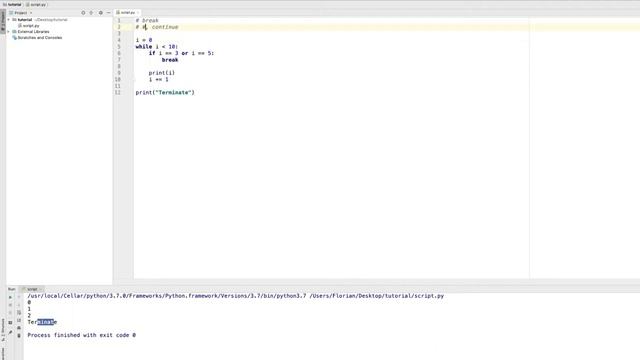Screen dimensions: 640x360
Task: Click the 'print(i)' code line
Action: coord(162,73)
